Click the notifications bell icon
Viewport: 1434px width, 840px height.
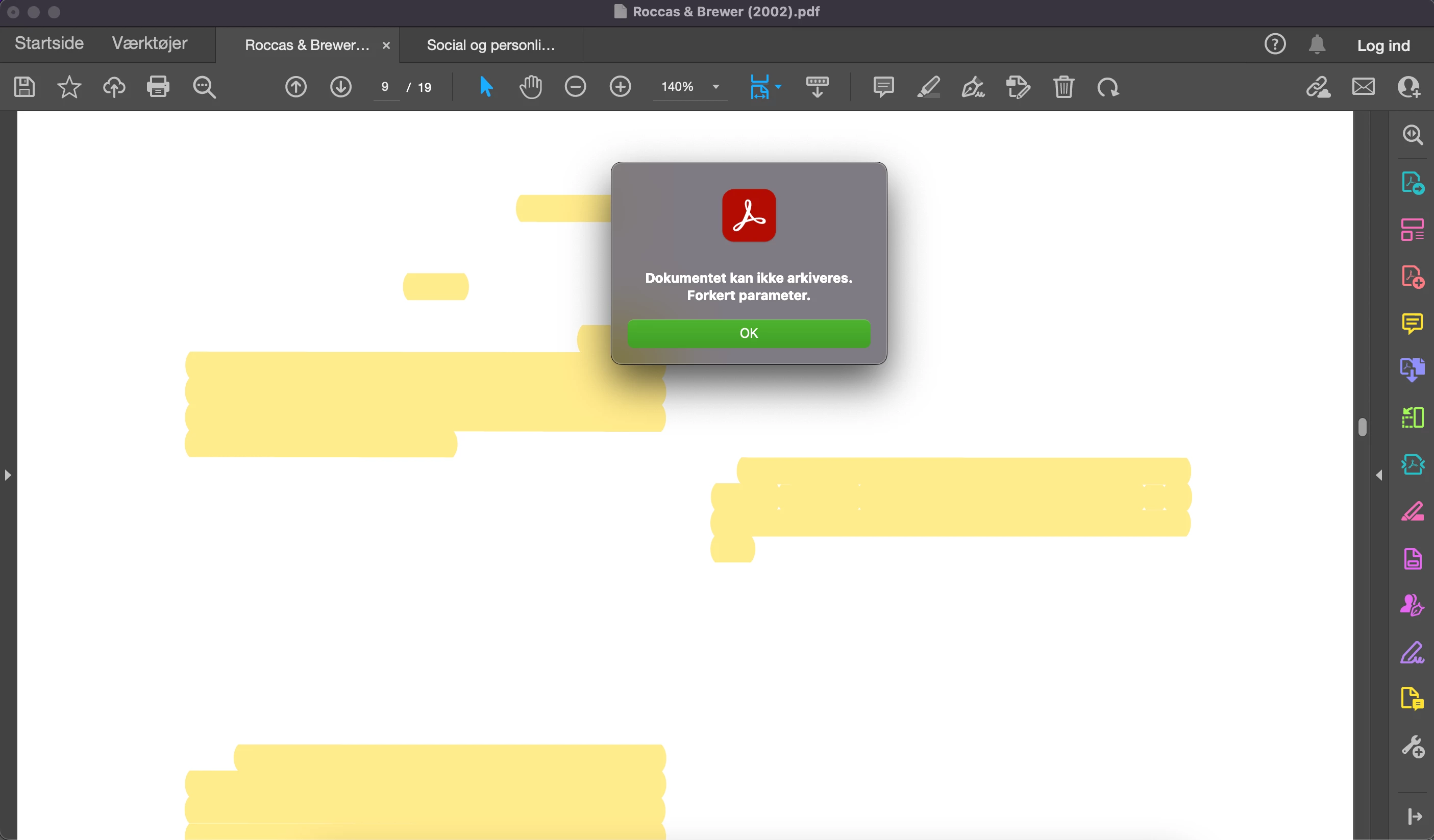(x=1317, y=44)
